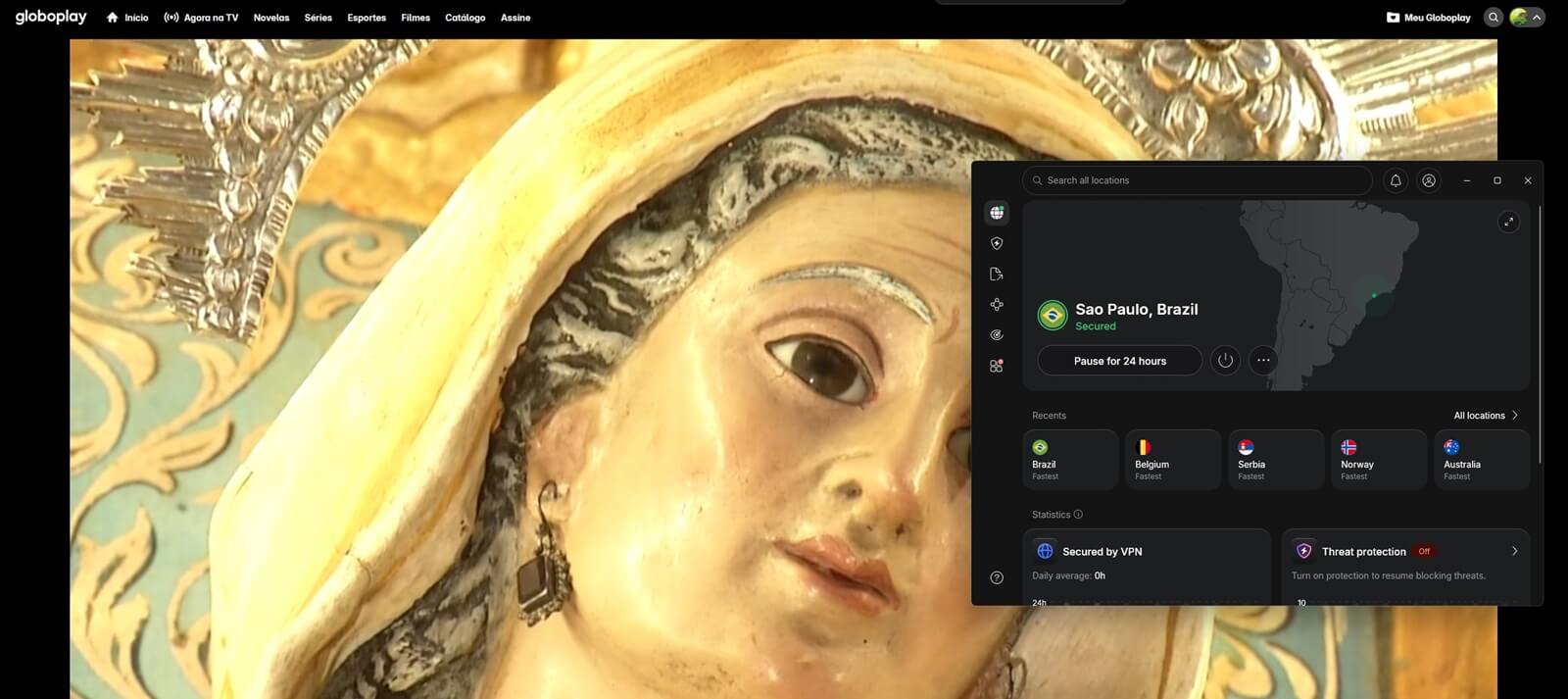Click the 'Statistics' heading text
Viewport: 1568px width, 699px height.
[1051, 515]
